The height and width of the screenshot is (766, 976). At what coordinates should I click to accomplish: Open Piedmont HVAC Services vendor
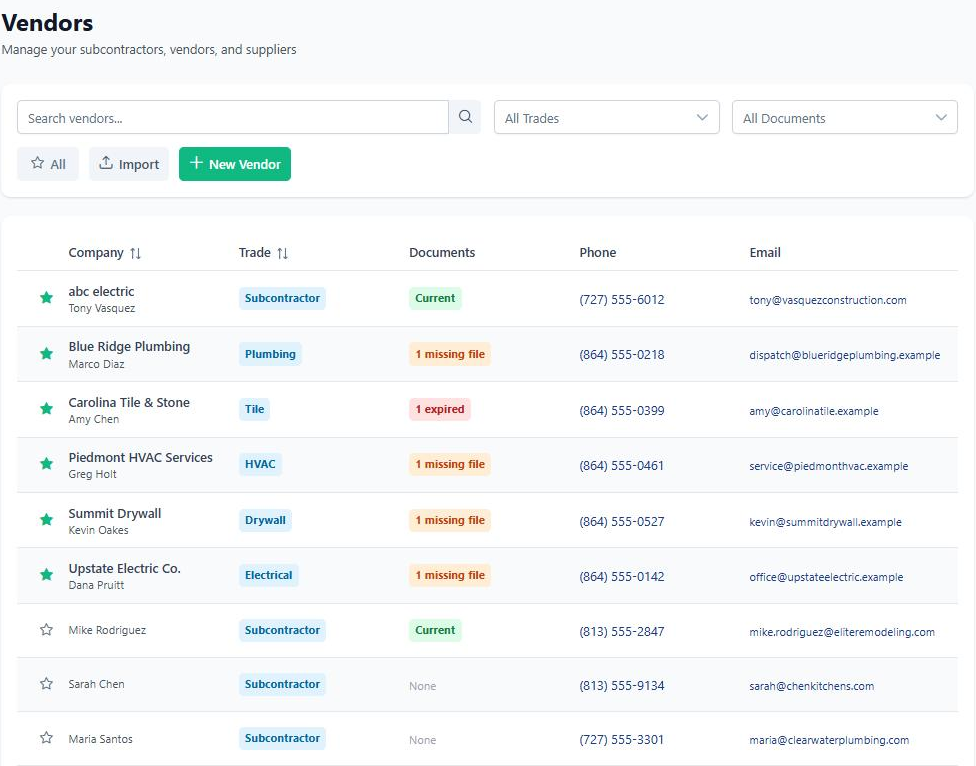coord(140,457)
